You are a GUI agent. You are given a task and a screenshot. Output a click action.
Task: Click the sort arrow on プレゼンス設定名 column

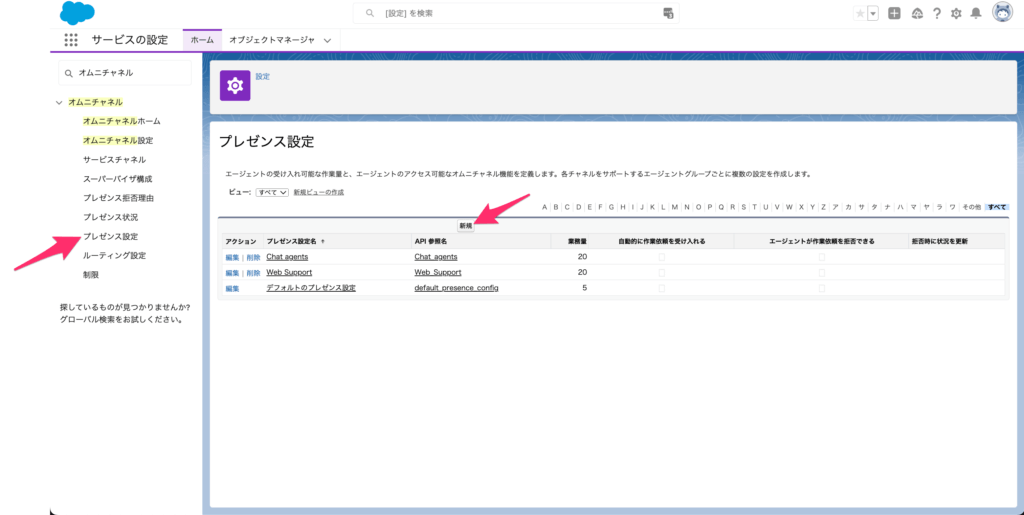point(323,242)
